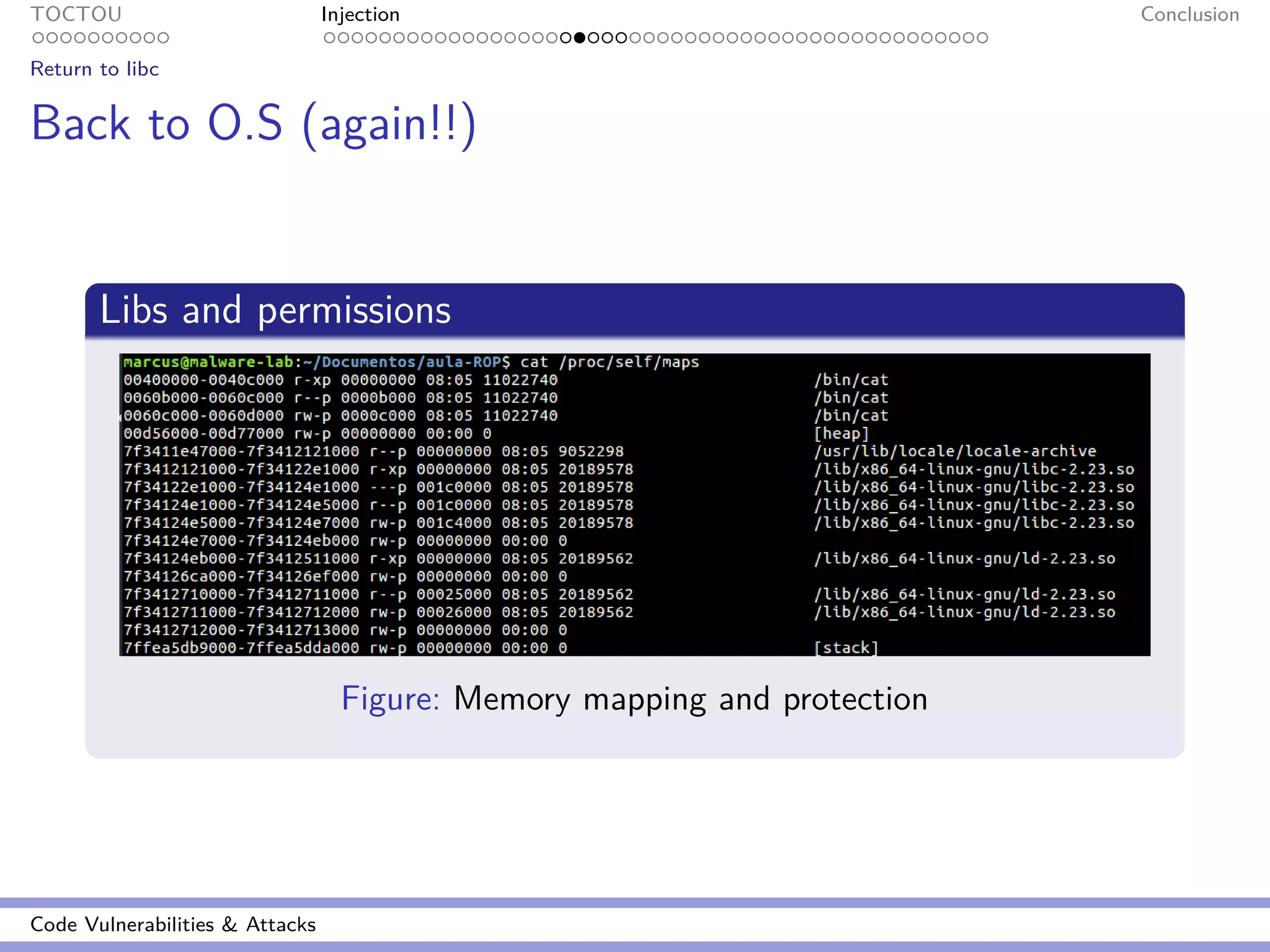Image resolution: width=1270 pixels, height=952 pixels.
Task: Click the last navigation dot under TOCTOU
Action: coord(162,38)
